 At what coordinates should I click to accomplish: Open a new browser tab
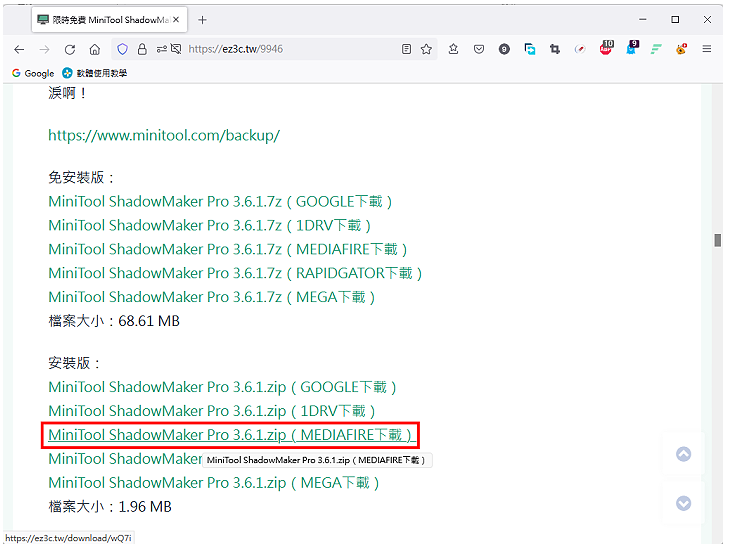coord(202,20)
